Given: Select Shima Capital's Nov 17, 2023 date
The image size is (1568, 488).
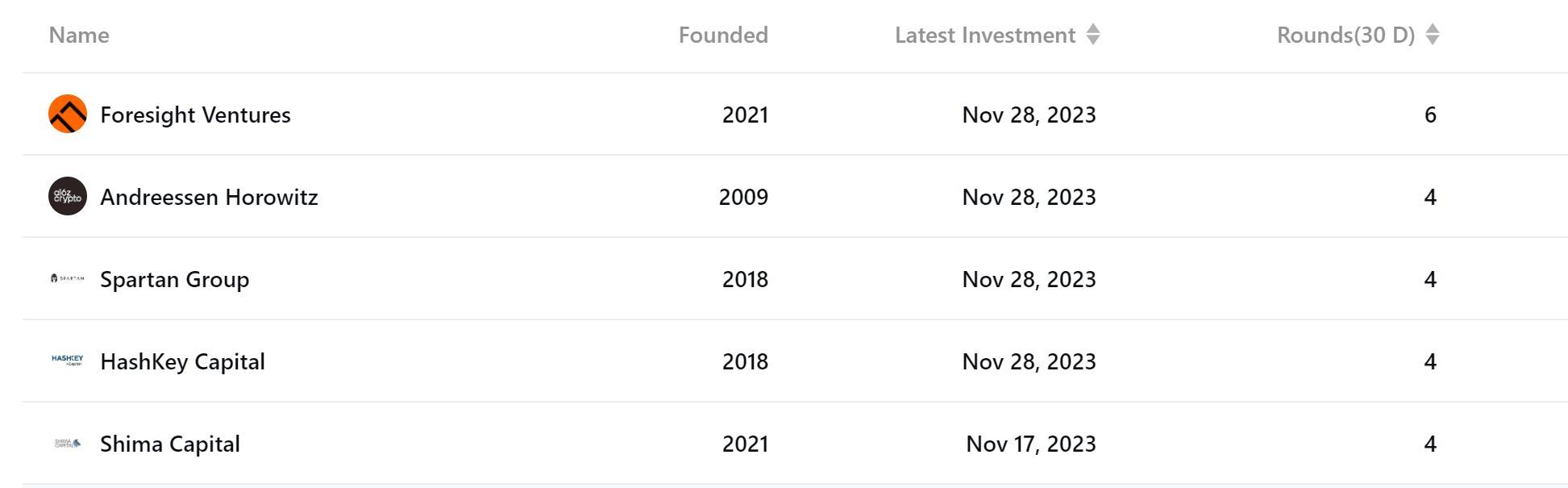Looking at the screenshot, I should click(x=1031, y=444).
